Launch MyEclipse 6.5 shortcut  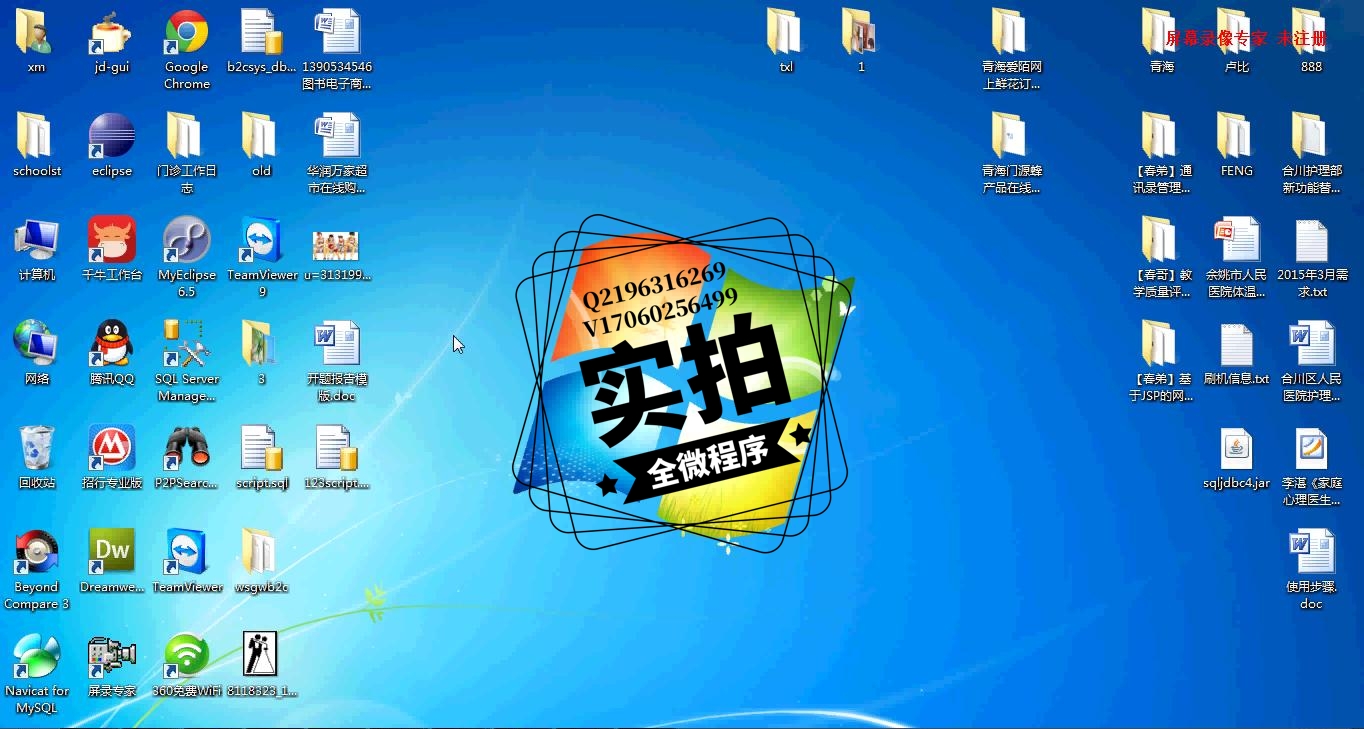[x=187, y=240]
